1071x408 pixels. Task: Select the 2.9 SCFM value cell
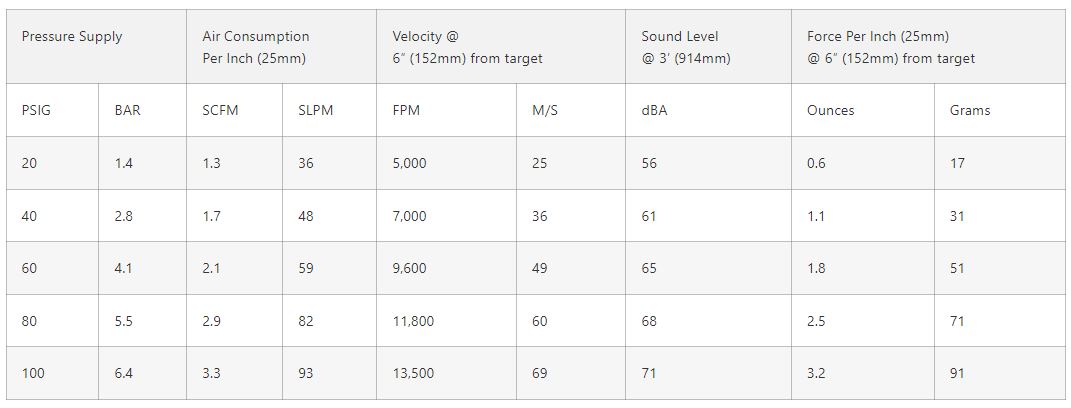[212, 321]
